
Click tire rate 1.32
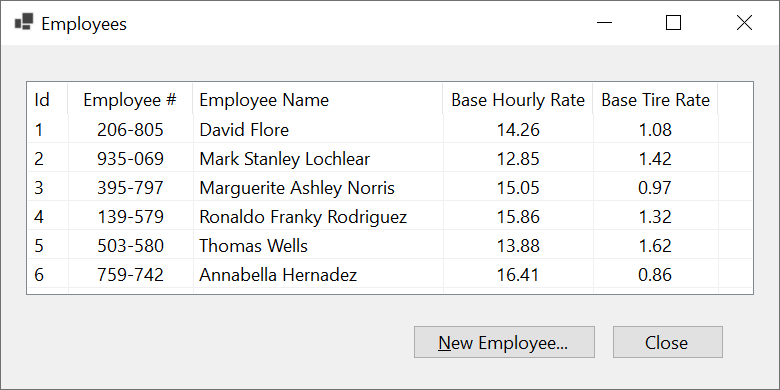(655, 217)
